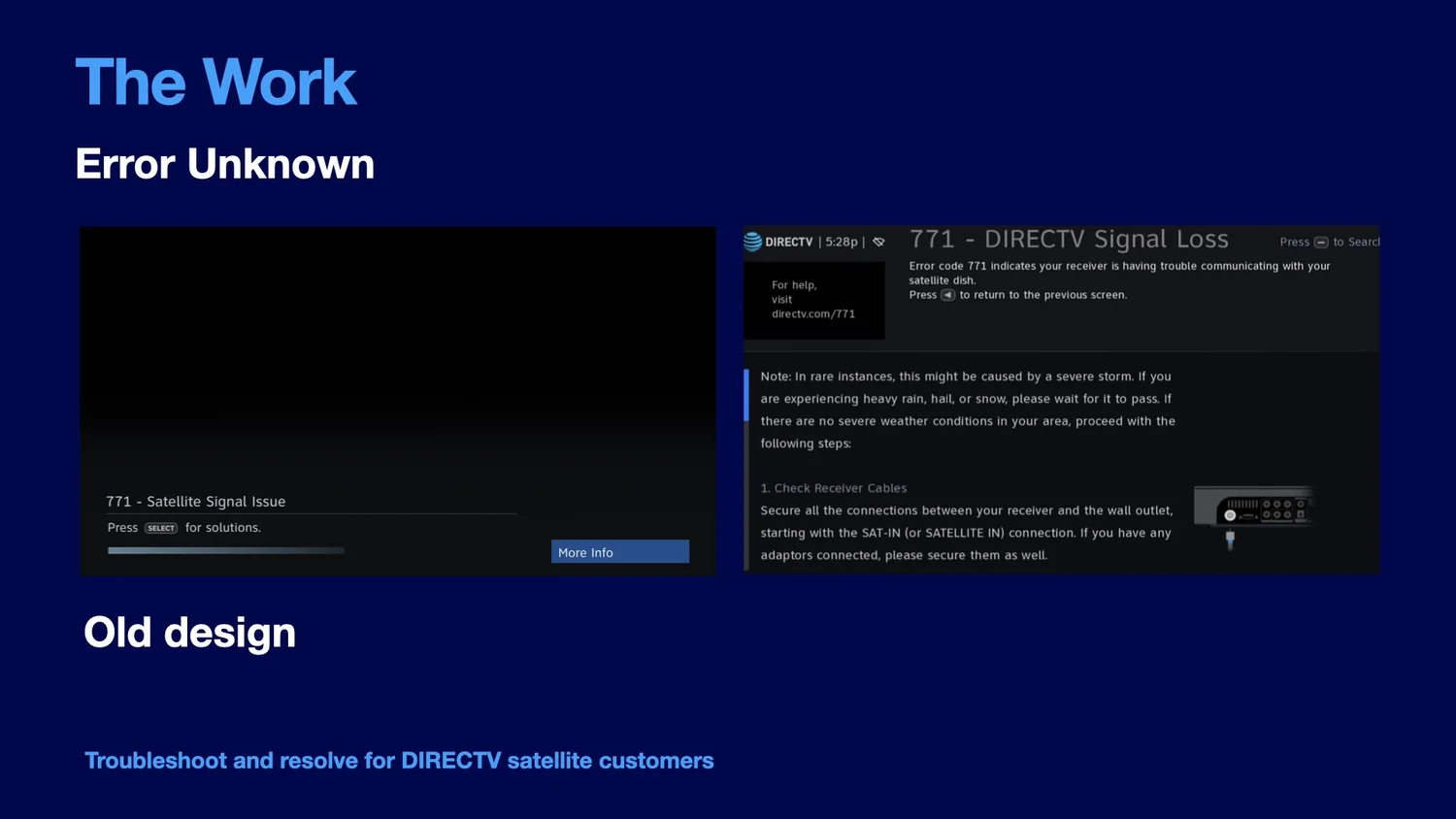Click 'Press SELECT for solutions' text
The height and width of the screenshot is (819, 1456).
click(x=184, y=528)
